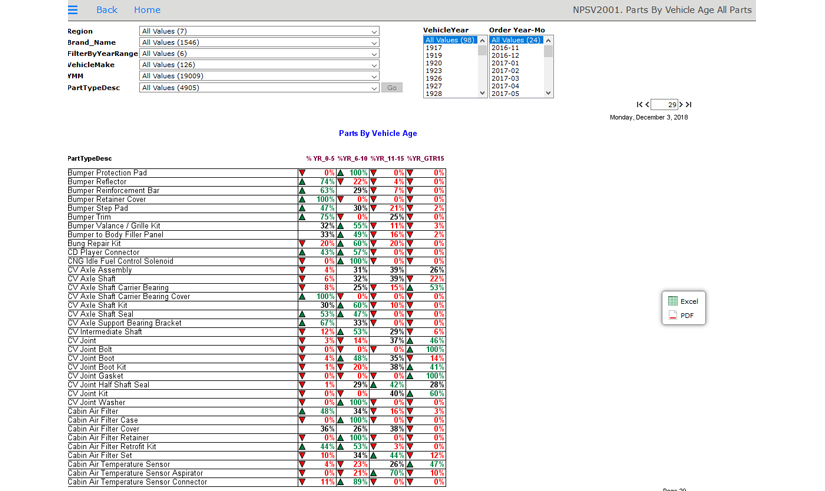Screen dimensions: 825x491
Task: Click the %YR_6-10 column header
Action: point(353,158)
